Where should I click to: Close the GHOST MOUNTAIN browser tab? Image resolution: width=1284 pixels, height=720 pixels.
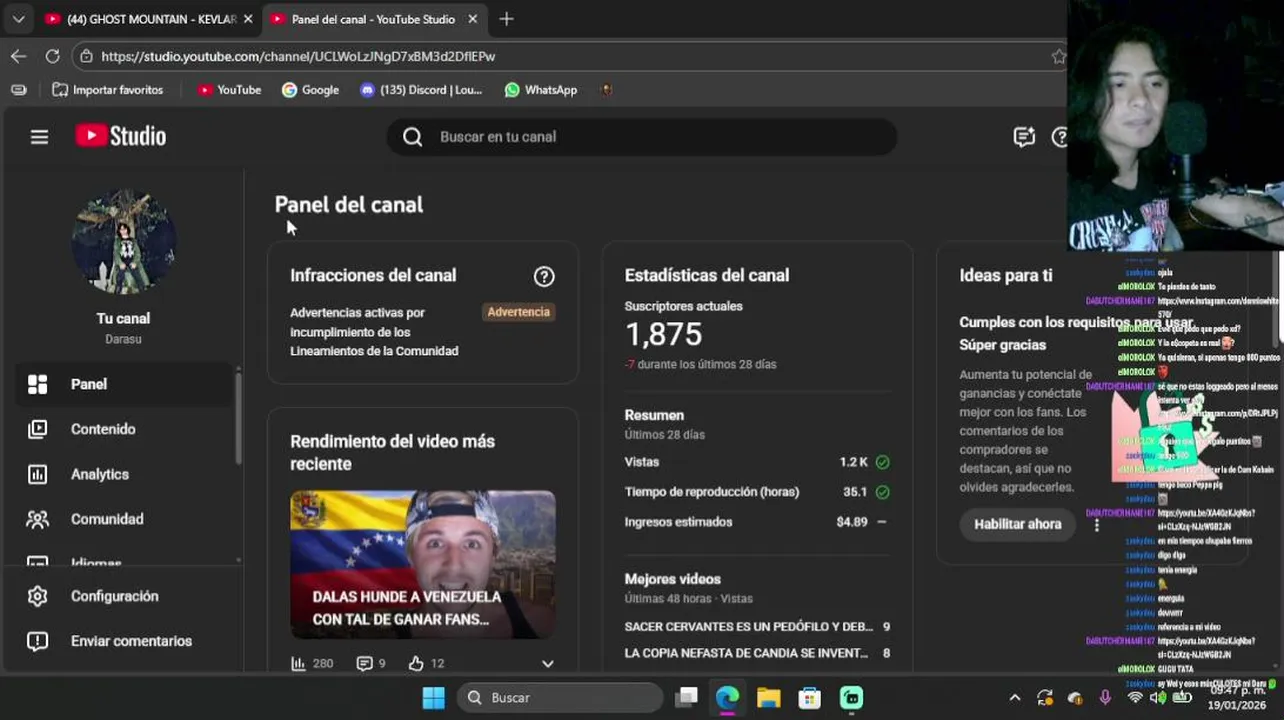(x=247, y=19)
